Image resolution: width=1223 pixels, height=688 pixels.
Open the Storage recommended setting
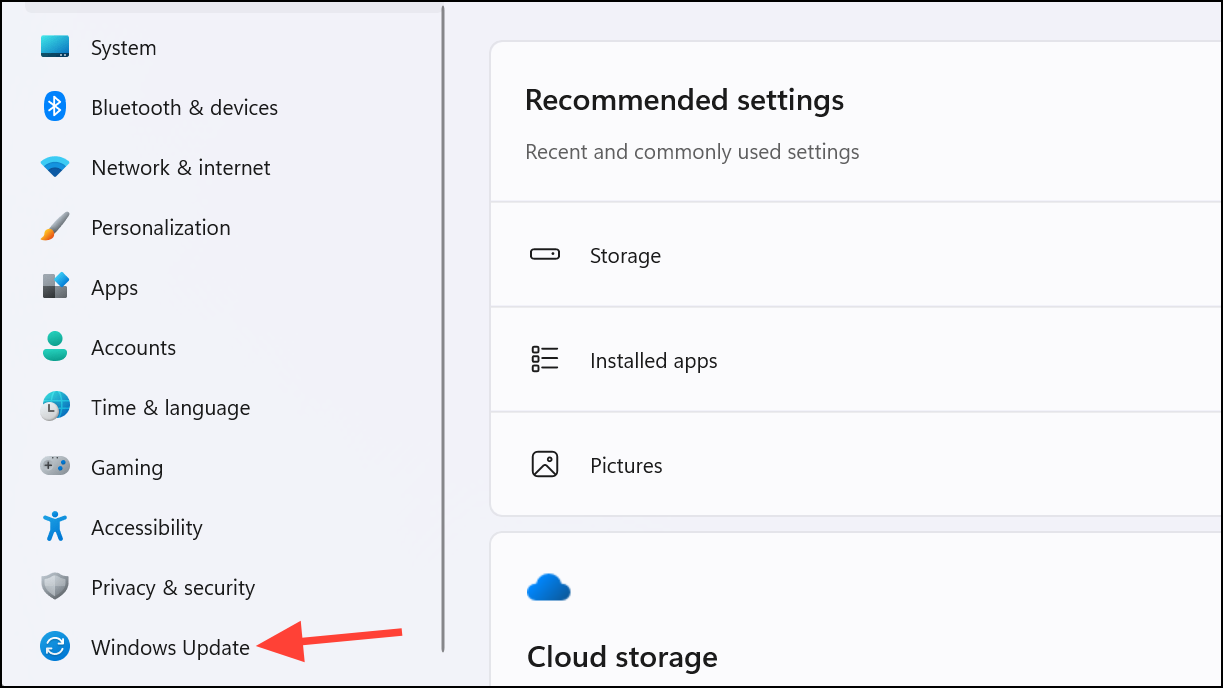[625, 256]
